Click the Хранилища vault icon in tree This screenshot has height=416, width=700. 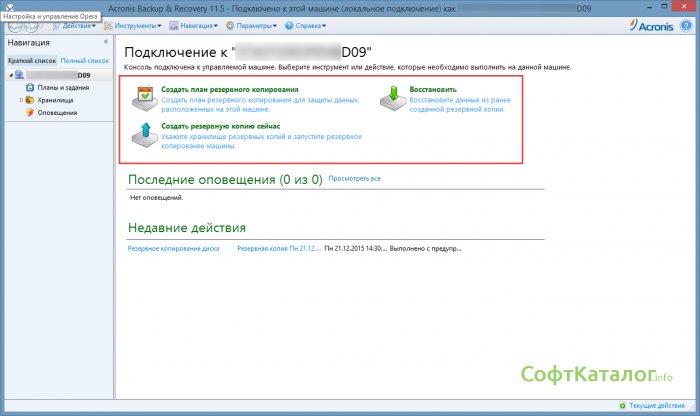click(x=30, y=100)
